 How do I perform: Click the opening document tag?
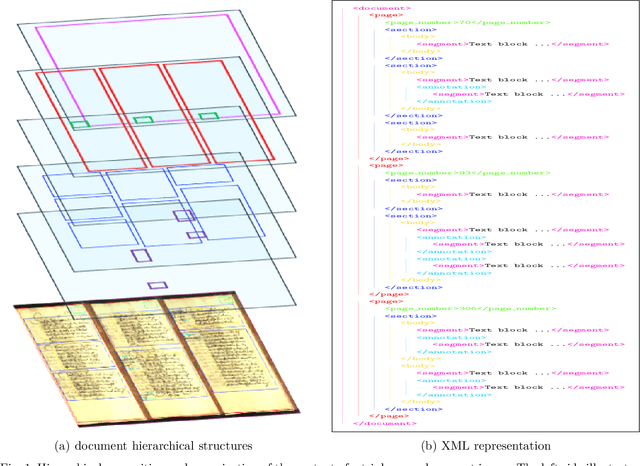pos(379,7)
